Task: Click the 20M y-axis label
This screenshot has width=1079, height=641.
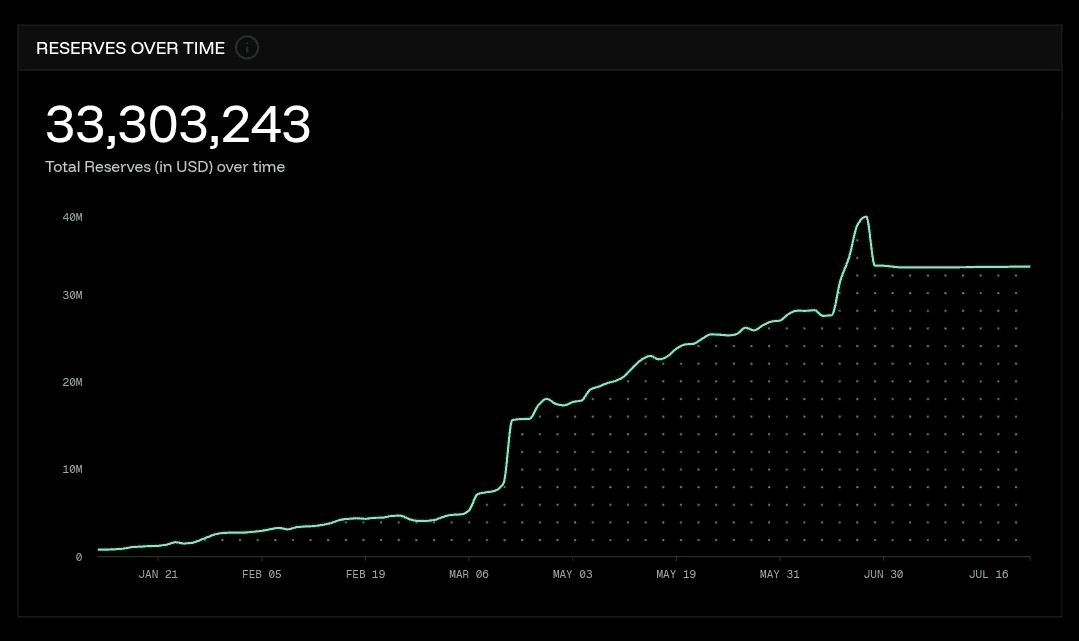Action: coord(72,382)
